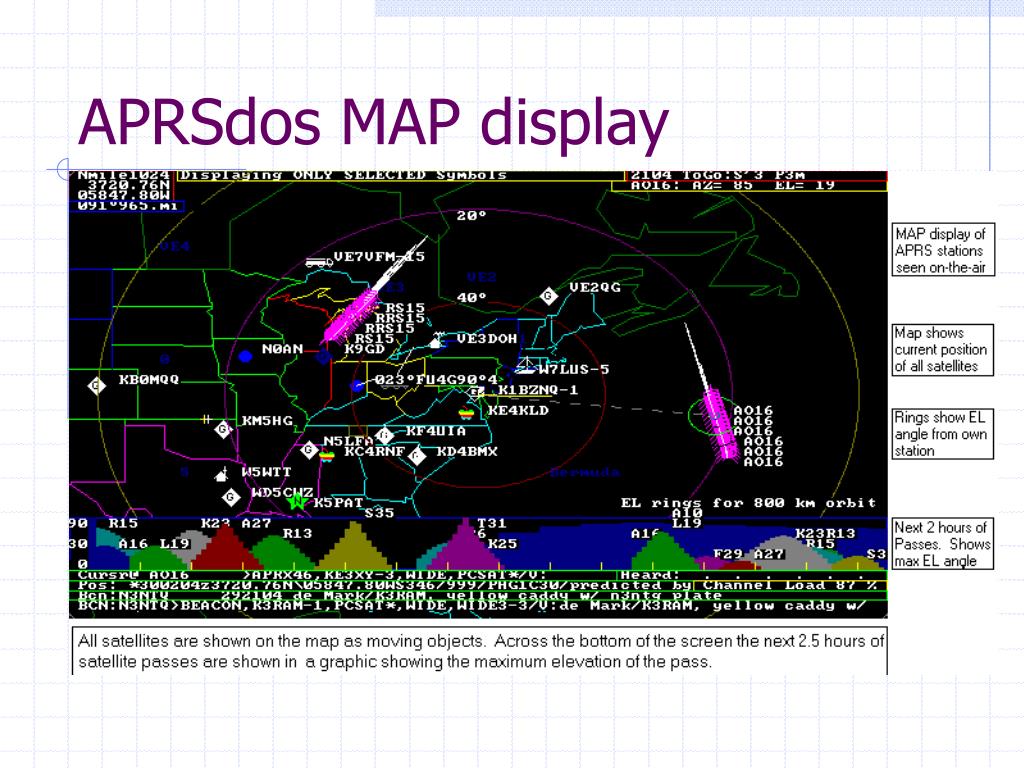Select the KE4KLD callsign label
The width and height of the screenshot is (1024, 768).
click(x=518, y=411)
